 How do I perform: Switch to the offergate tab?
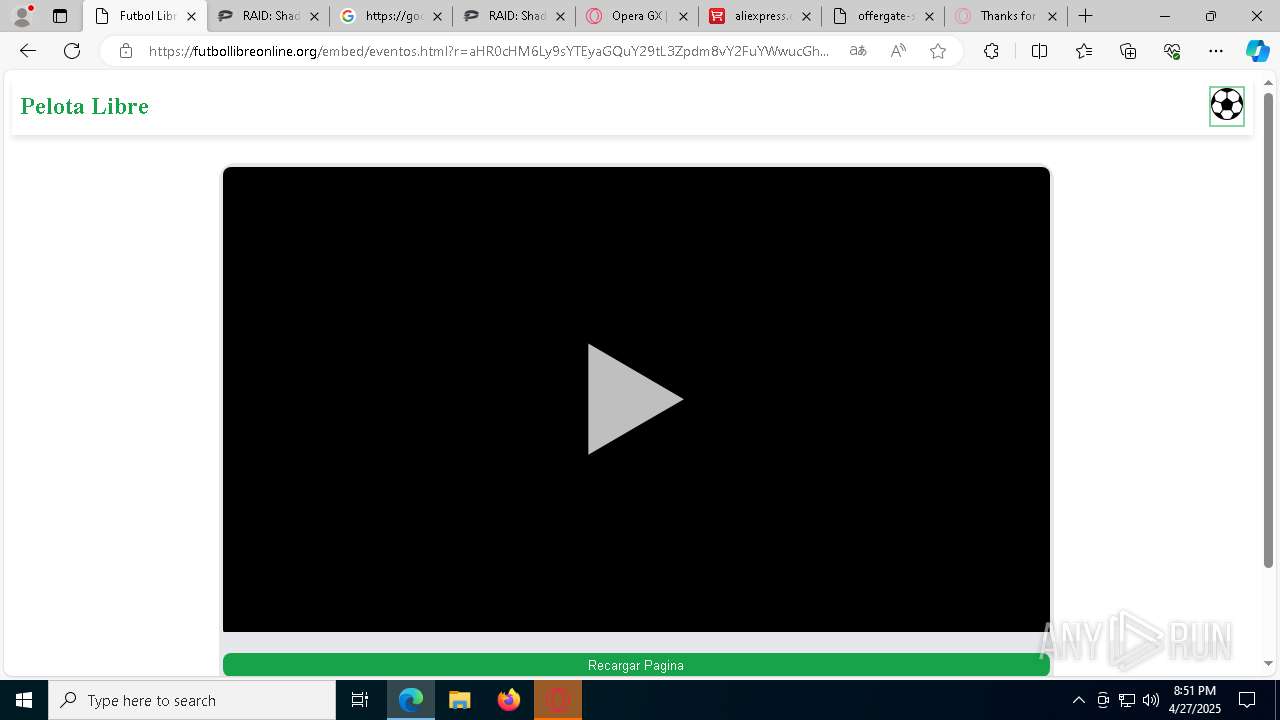coord(884,16)
